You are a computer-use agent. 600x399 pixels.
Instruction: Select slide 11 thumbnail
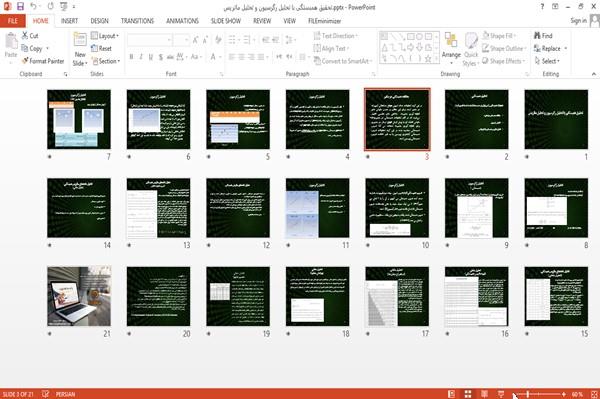click(x=317, y=208)
